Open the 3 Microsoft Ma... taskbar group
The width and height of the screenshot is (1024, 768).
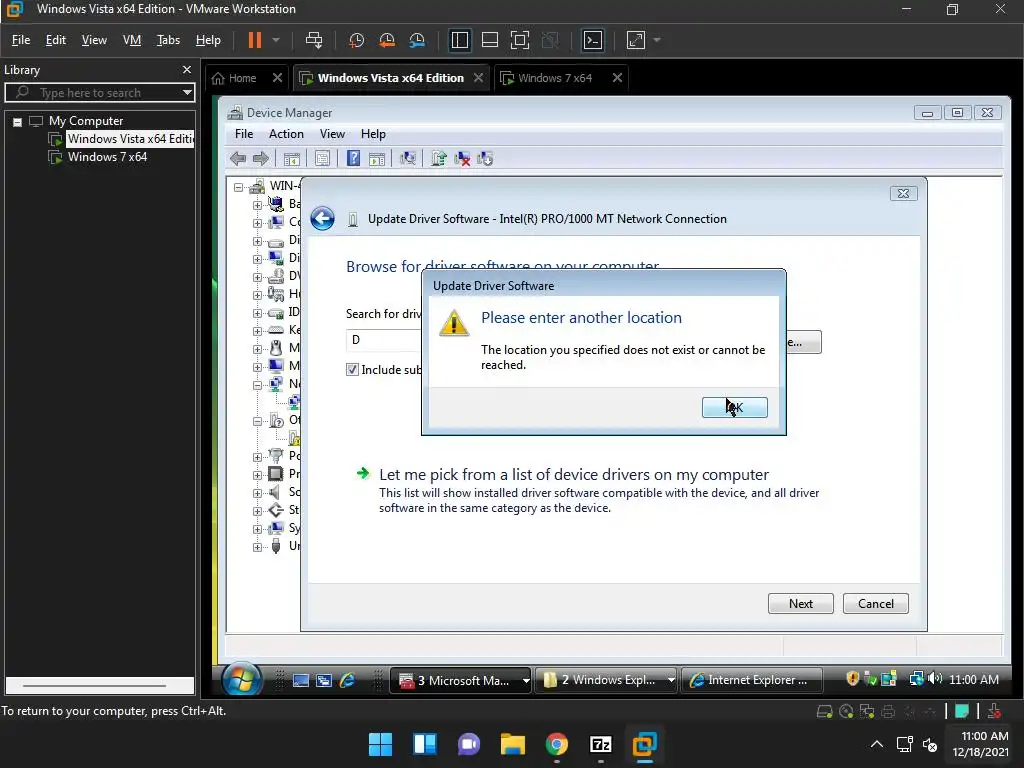[461, 680]
